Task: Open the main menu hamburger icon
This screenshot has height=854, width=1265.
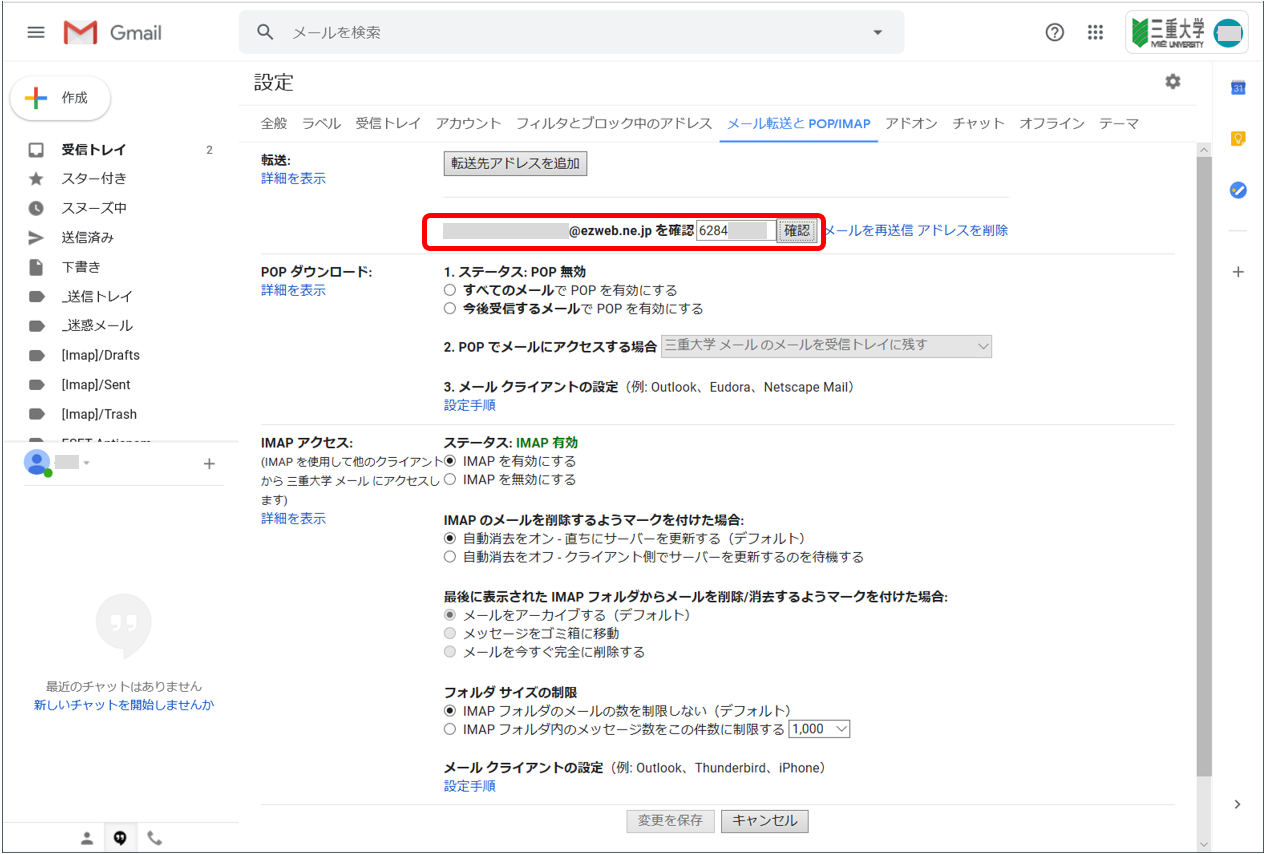Action: 36,32
